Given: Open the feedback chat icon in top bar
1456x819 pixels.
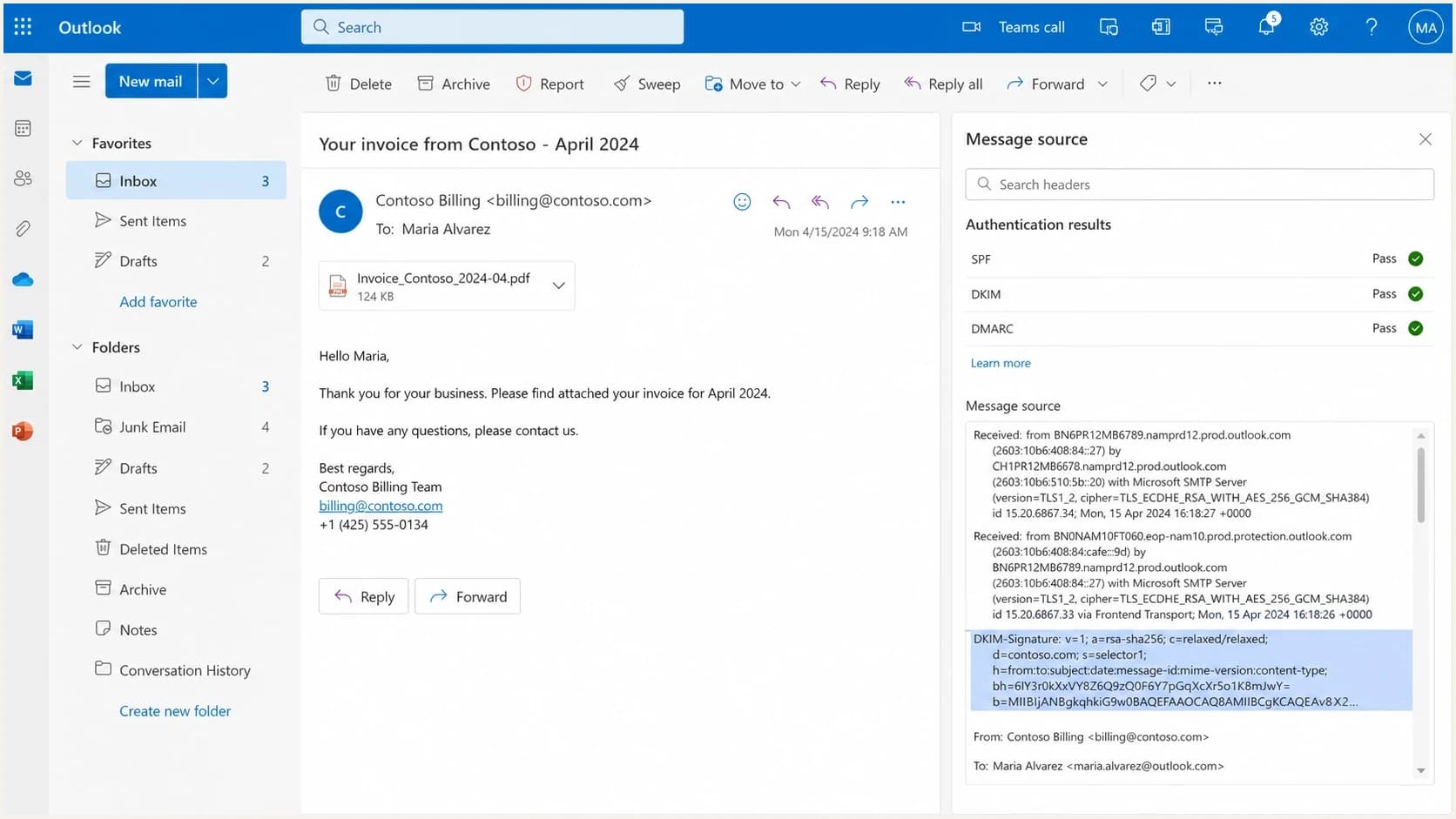Looking at the screenshot, I should tap(1214, 27).
